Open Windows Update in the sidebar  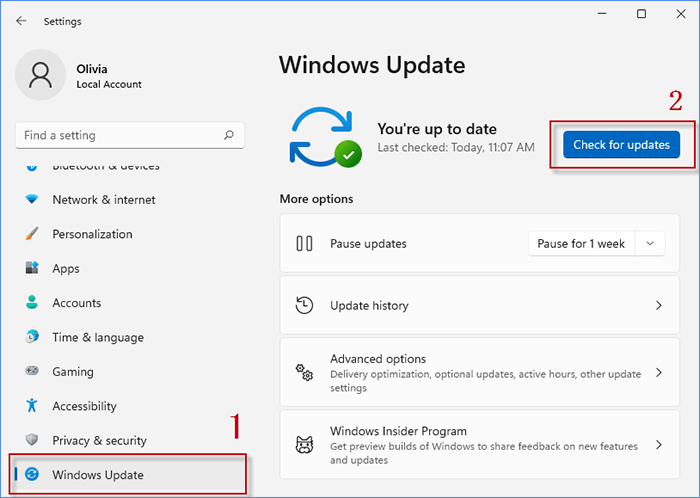128,474
